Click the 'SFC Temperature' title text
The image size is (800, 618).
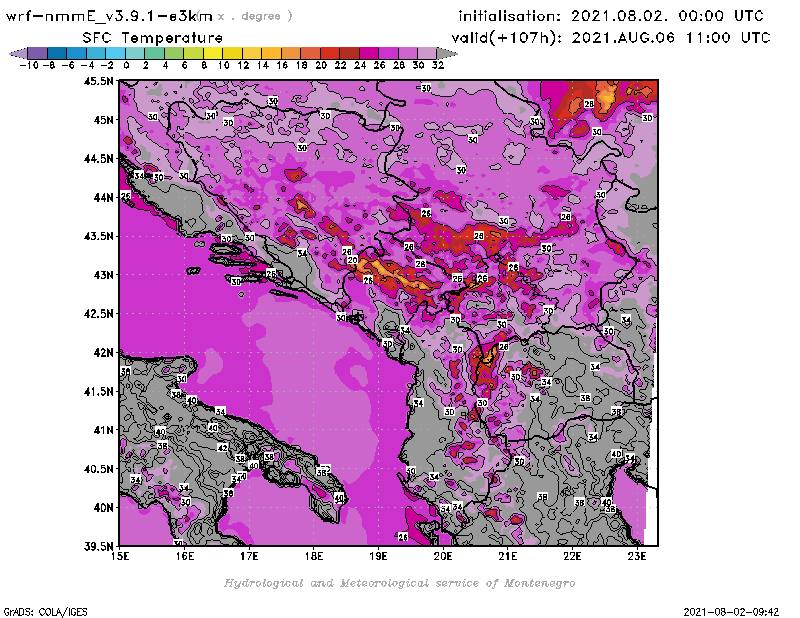pyautogui.click(x=153, y=38)
